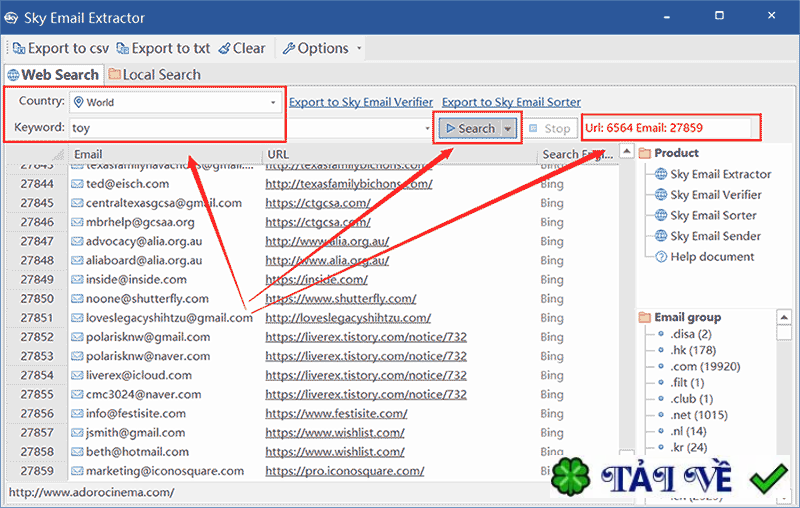Switch to the Local Search tab
This screenshot has height=508, width=800.
coord(155,75)
